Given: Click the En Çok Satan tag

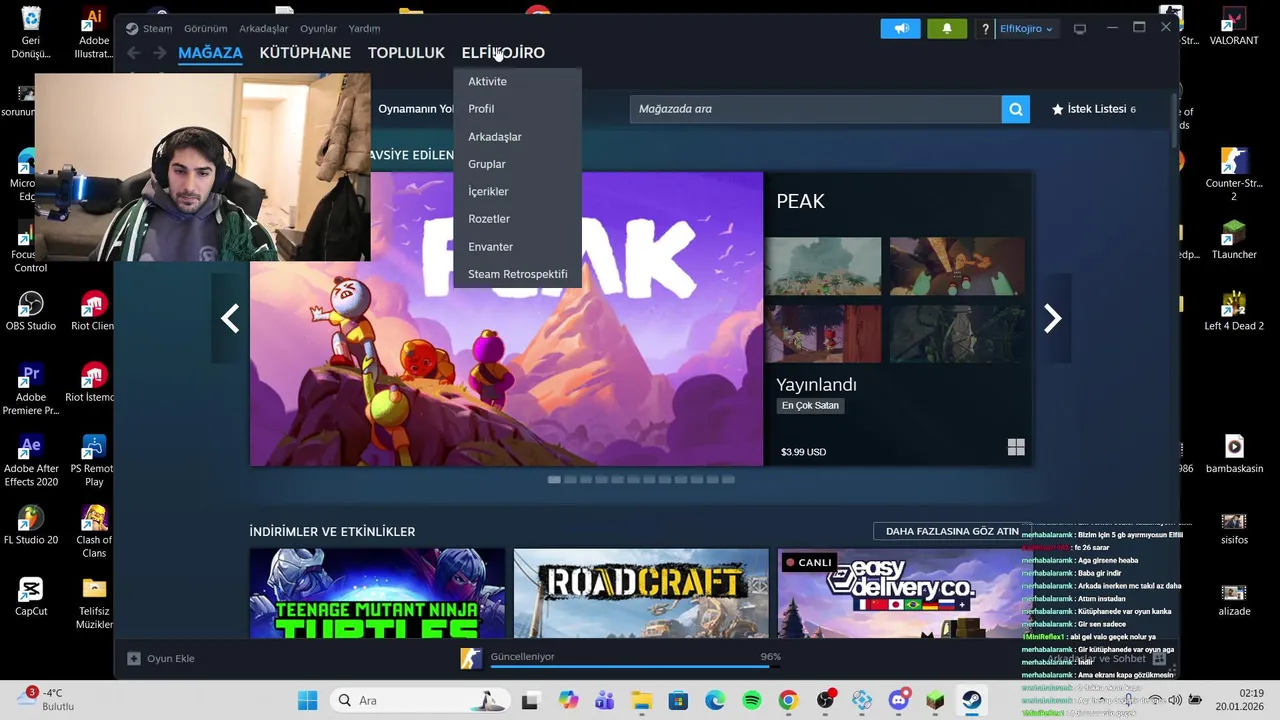Looking at the screenshot, I should pyautogui.click(x=810, y=405).
